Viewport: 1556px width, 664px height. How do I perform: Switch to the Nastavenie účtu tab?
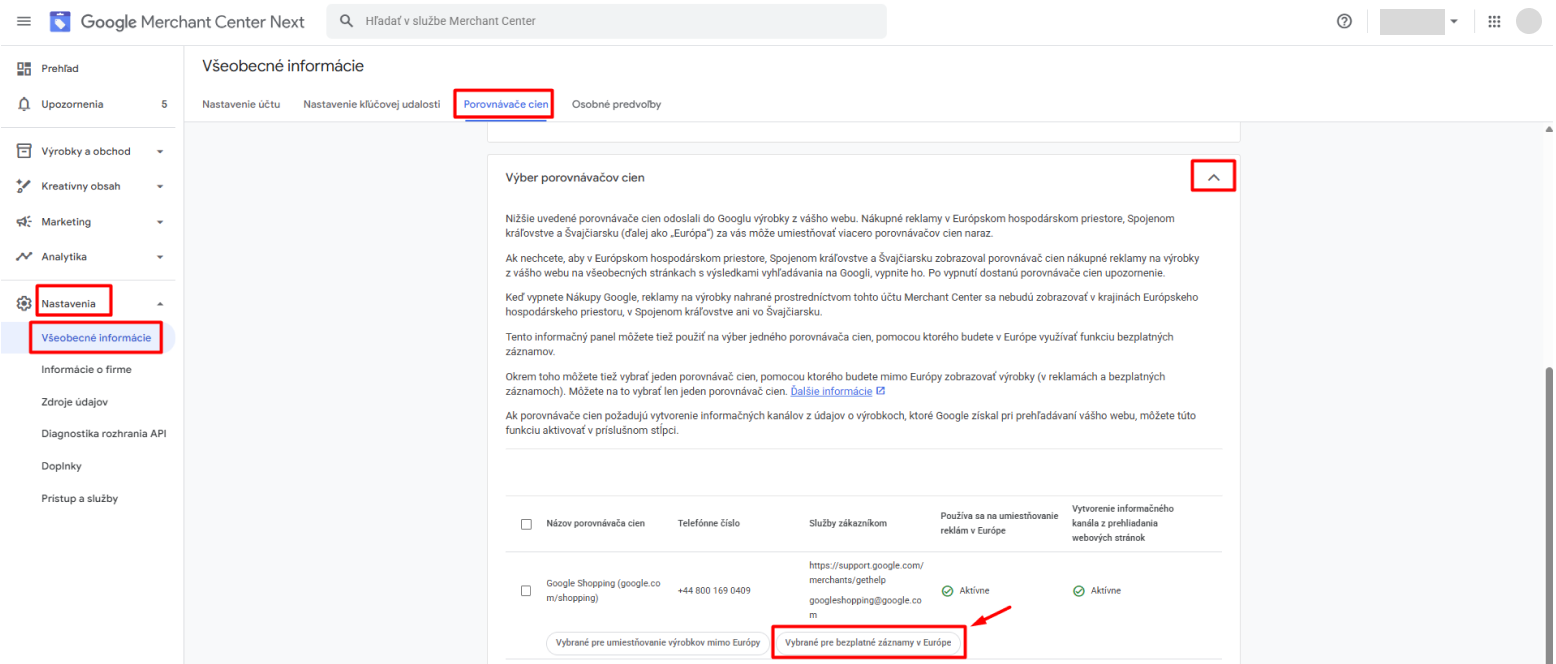241,104
